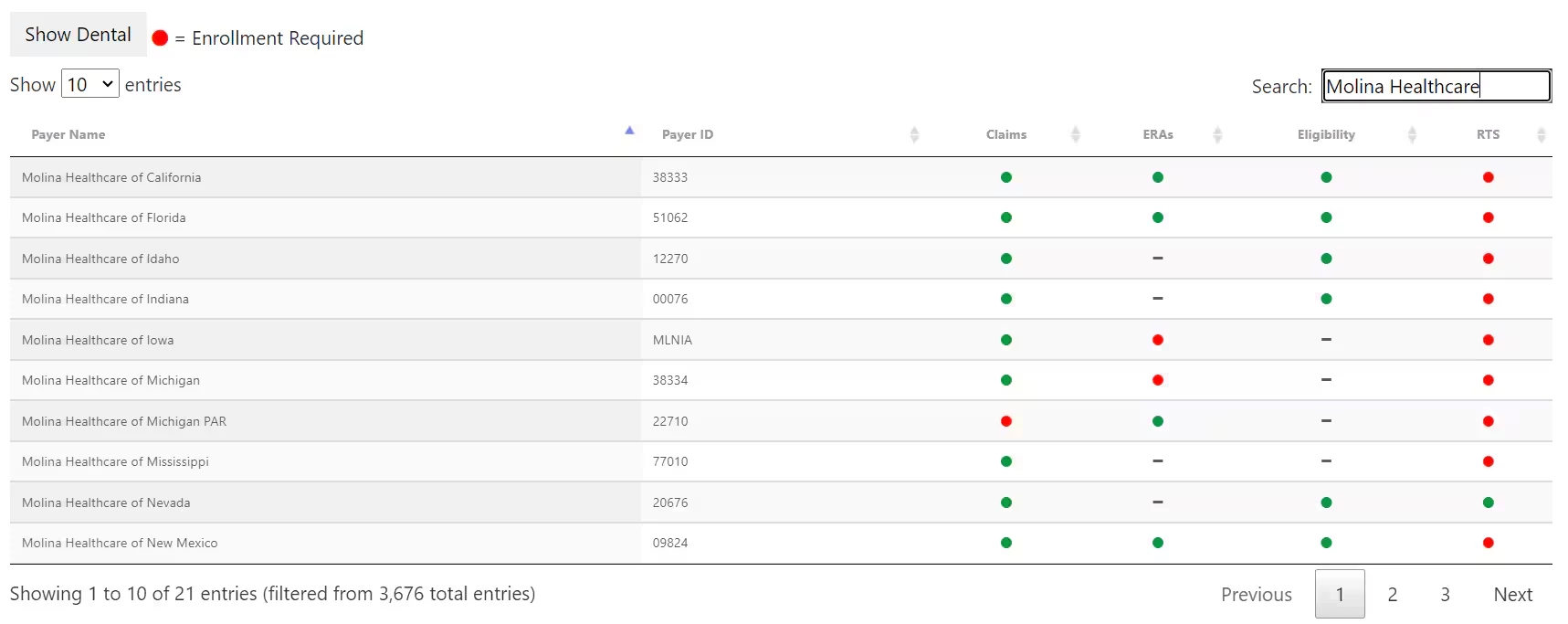Screen dimensions: 1568x624
Task: Sort by the Eligibility column header
Action: click(x=1326, y=134)
